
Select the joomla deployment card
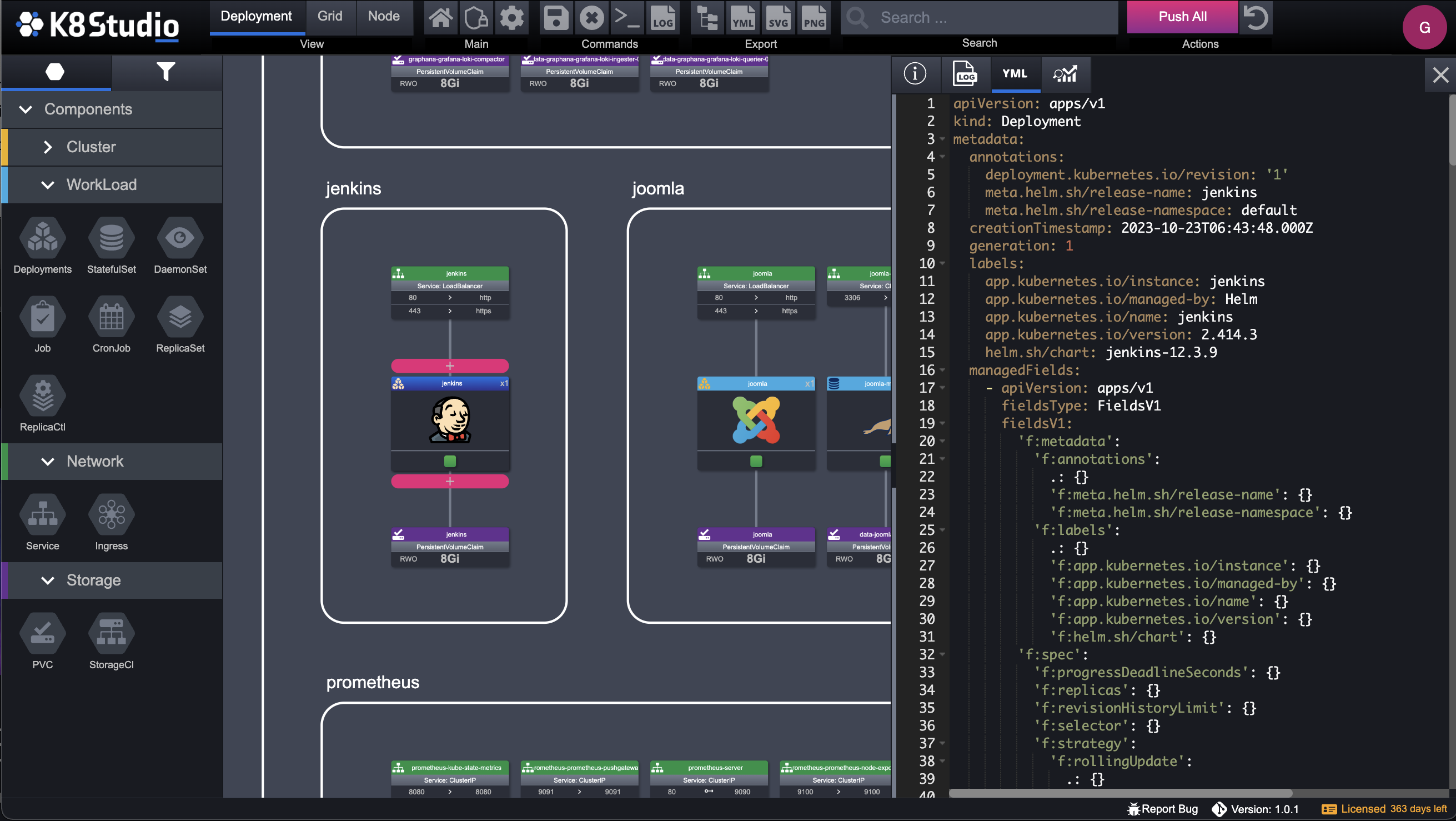pyautogui.click(x=756, y=423)
